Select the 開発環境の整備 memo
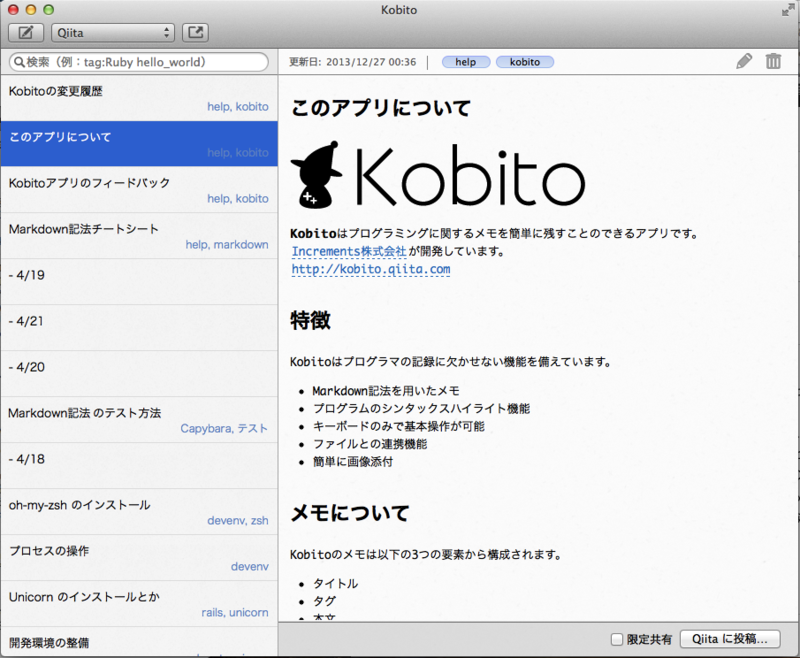 [139, 643]
